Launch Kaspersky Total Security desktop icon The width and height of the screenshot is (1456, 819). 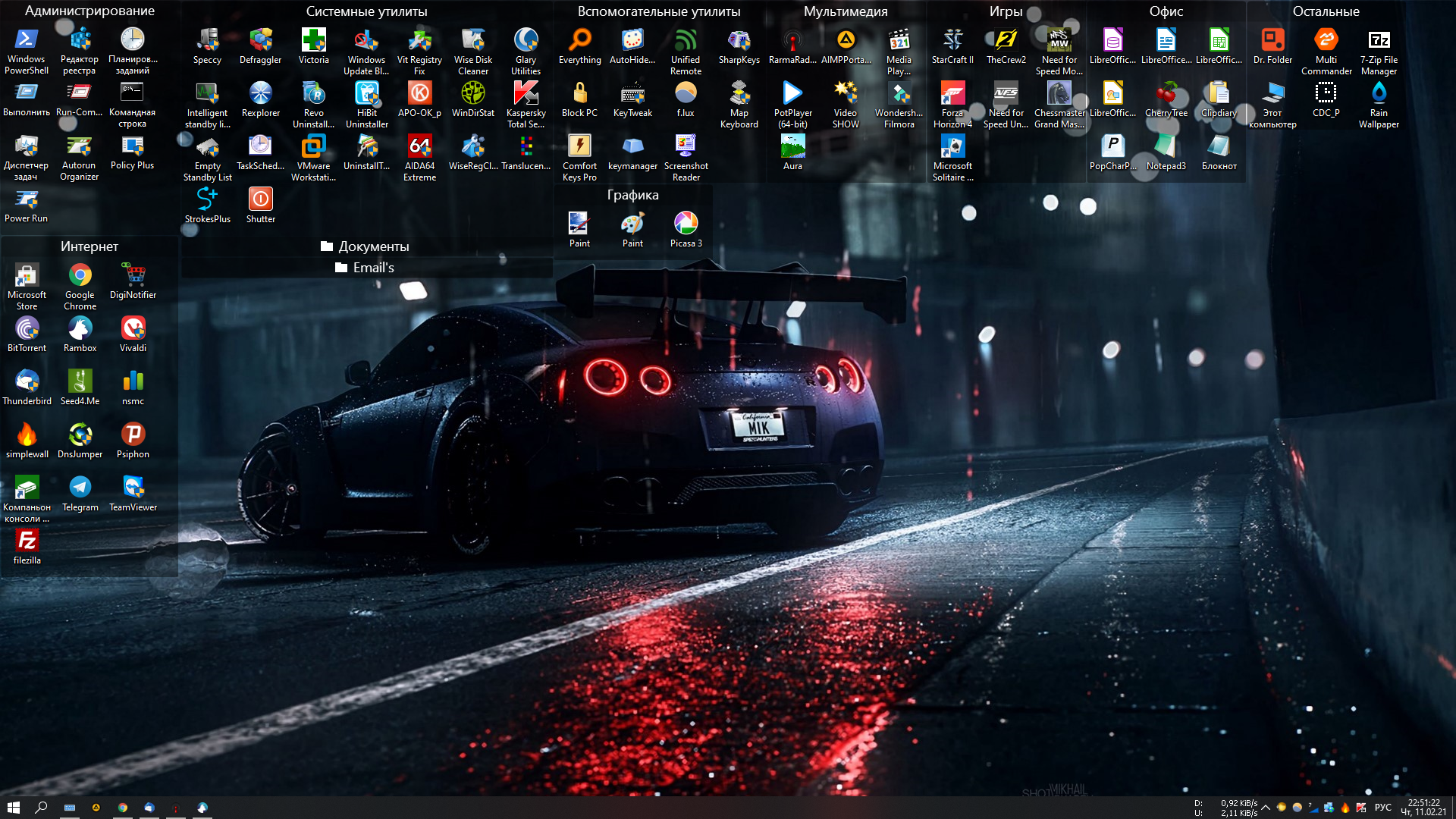(526, 105)
